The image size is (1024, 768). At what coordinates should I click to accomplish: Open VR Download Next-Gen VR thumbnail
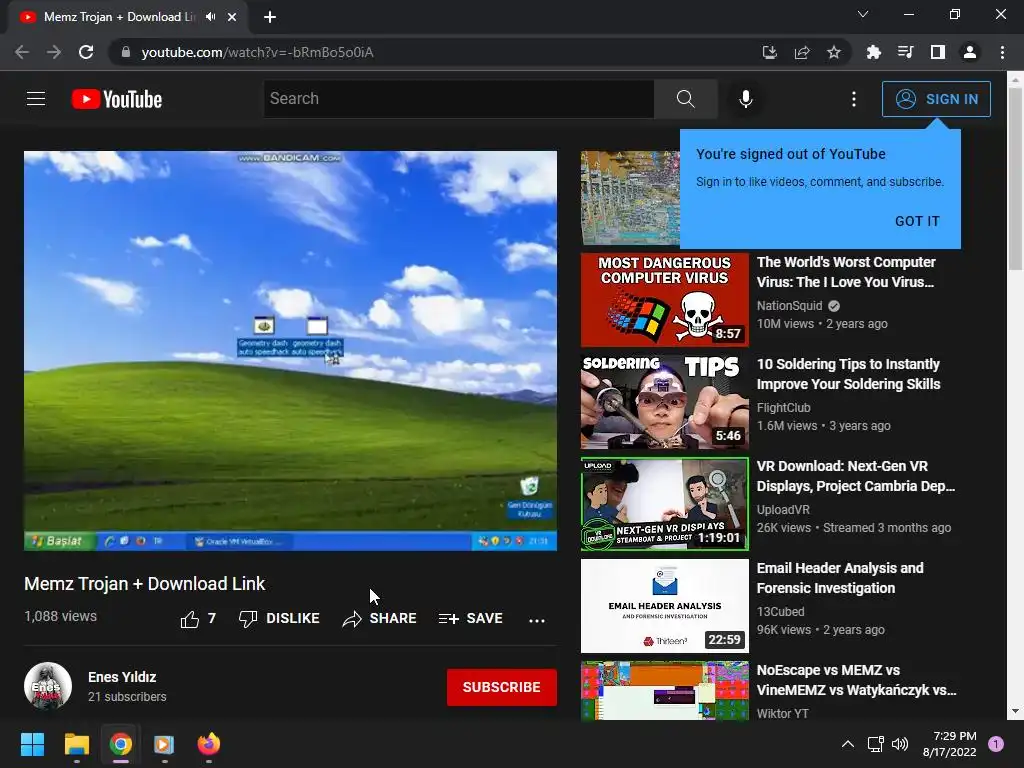pyautogui.click(x=664, y=504)
